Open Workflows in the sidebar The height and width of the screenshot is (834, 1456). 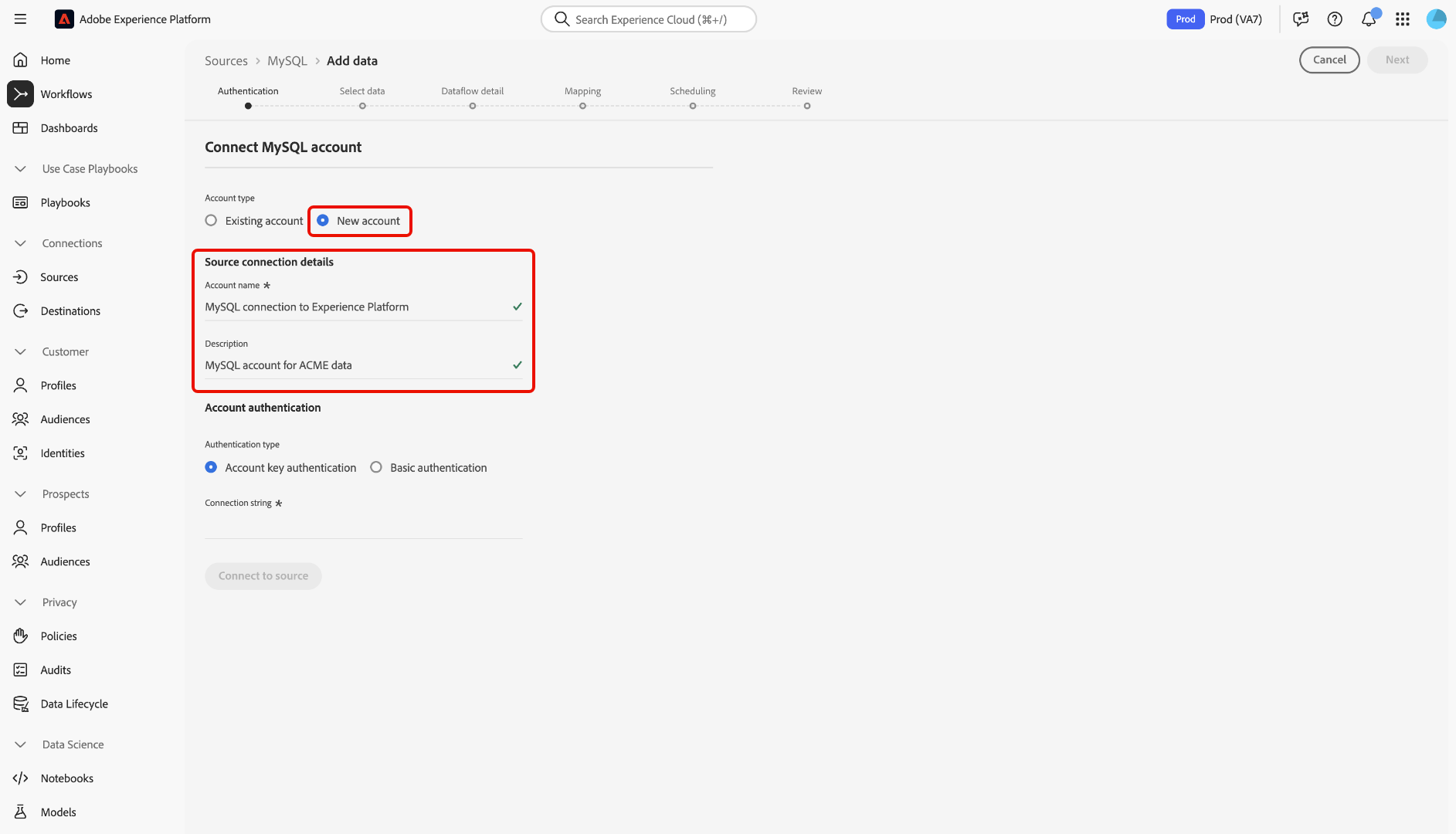coord(66,94)
